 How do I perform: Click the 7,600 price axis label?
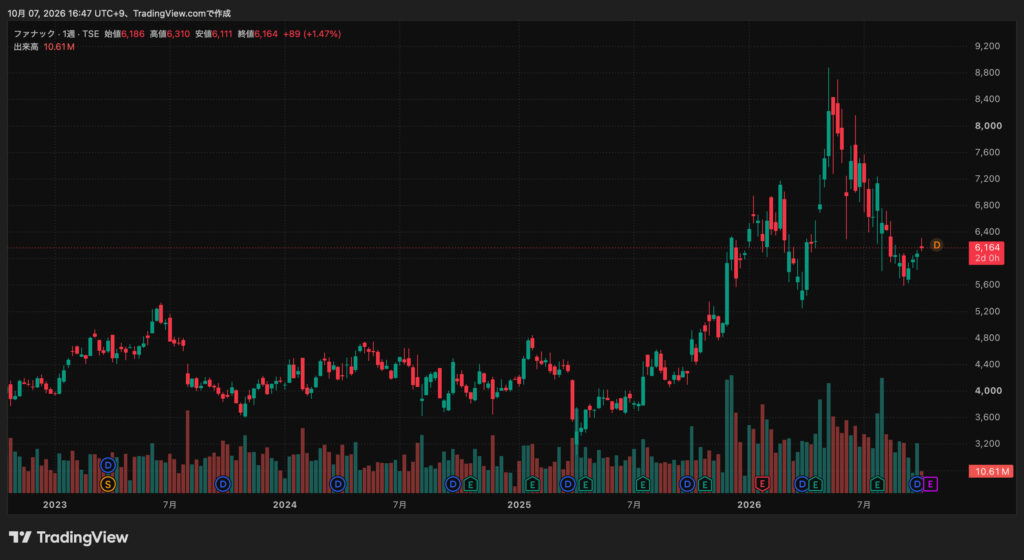(987, 152)
